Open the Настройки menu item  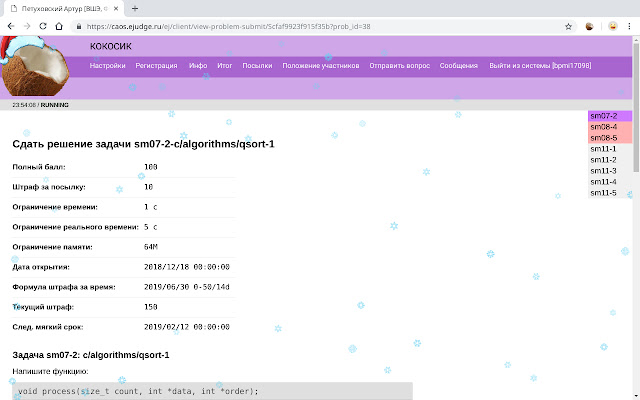point(108,66)
